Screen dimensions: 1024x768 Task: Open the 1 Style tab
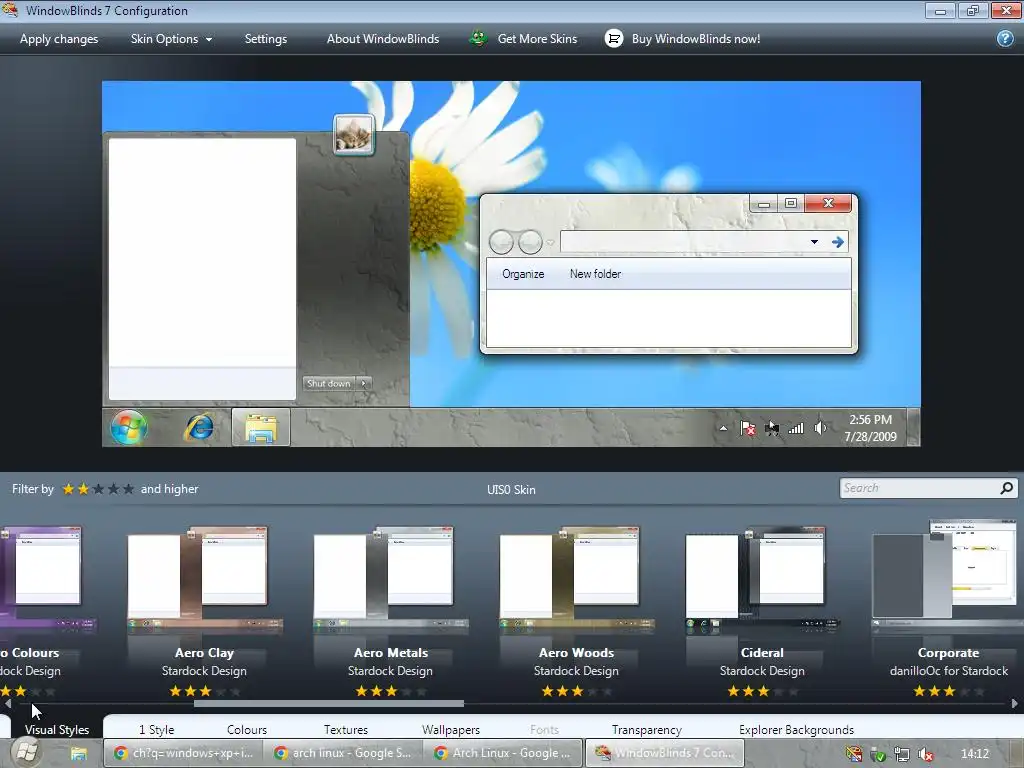(156, 729)
